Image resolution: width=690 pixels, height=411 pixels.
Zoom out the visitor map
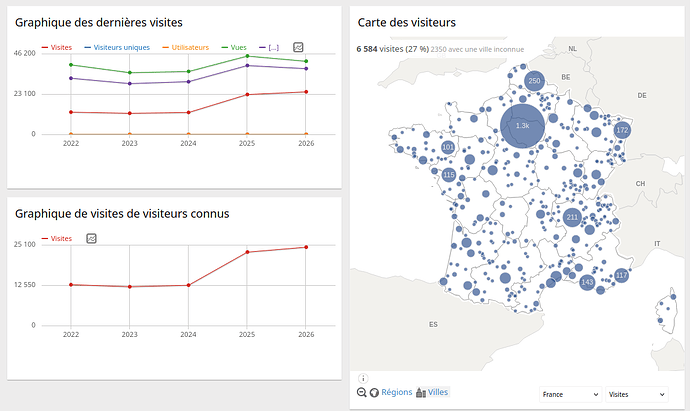coord(362,393)
